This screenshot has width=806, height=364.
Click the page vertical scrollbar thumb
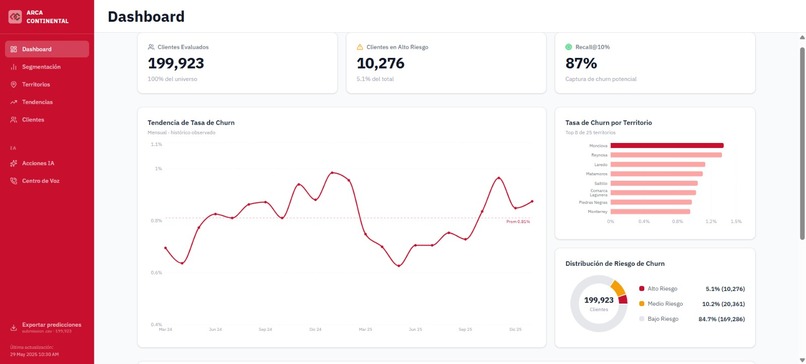point(802,143)
